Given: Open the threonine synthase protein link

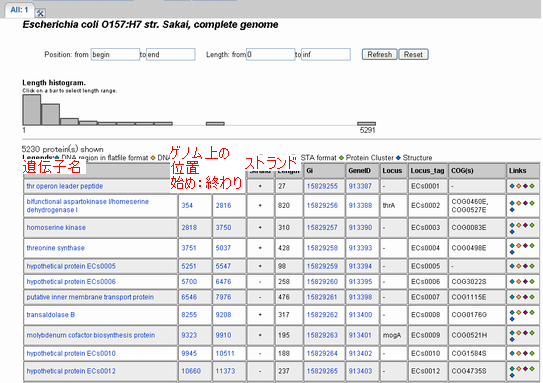Looking at the screenshot, I should [55, 248].
